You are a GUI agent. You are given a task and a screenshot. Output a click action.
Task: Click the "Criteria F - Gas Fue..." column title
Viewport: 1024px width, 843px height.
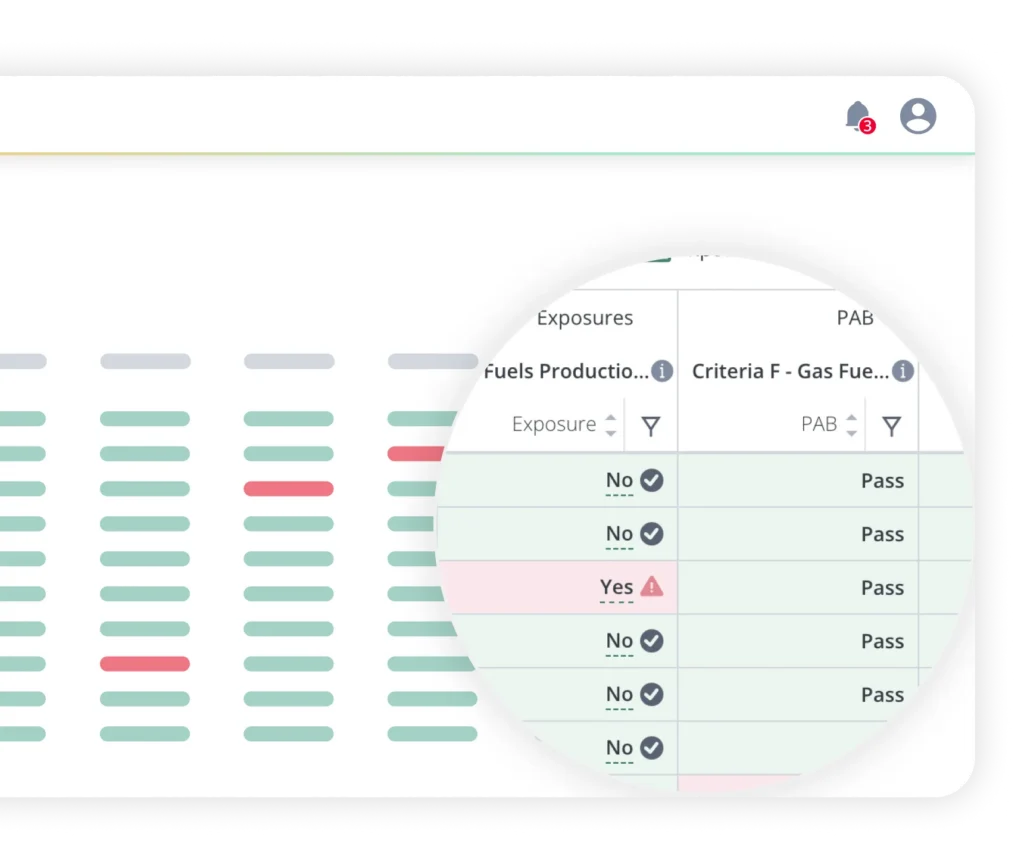coord(790,371)
